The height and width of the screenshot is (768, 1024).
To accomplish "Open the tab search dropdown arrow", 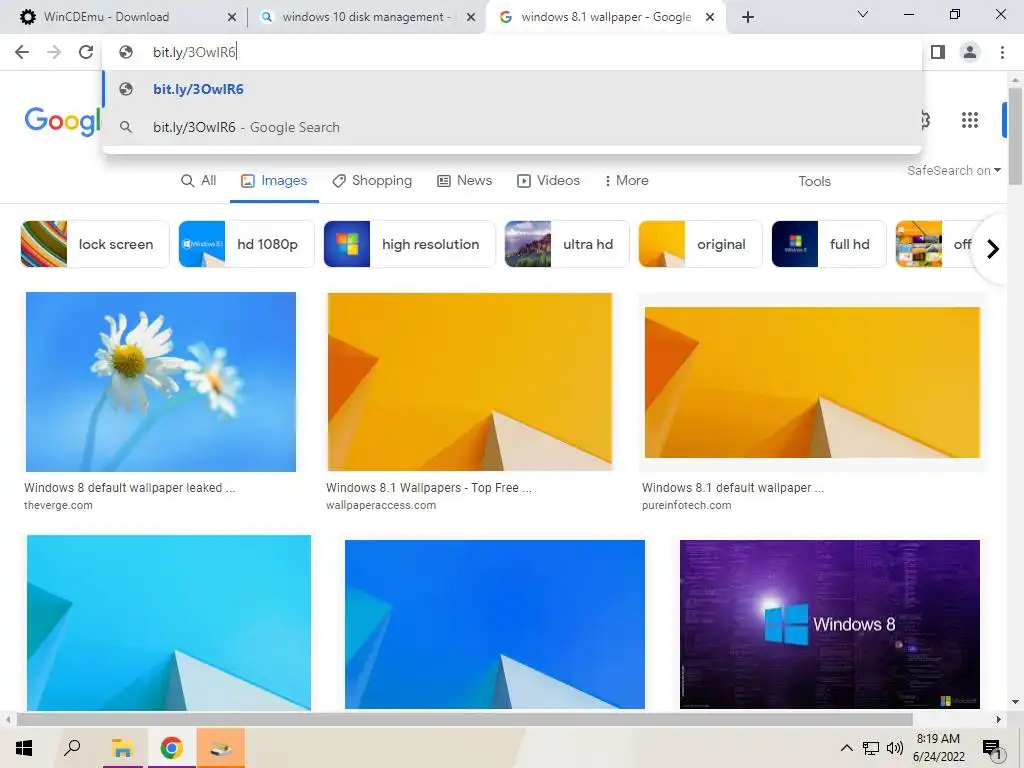I will click(x=863, y=14).
